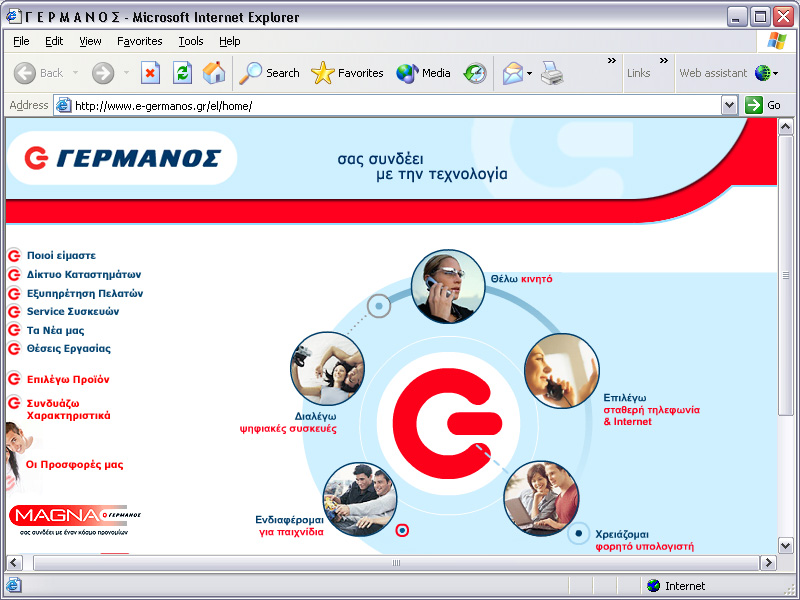Click the Back navigation button
This screenshot has width=800, height=600.
tap(39, 73)
